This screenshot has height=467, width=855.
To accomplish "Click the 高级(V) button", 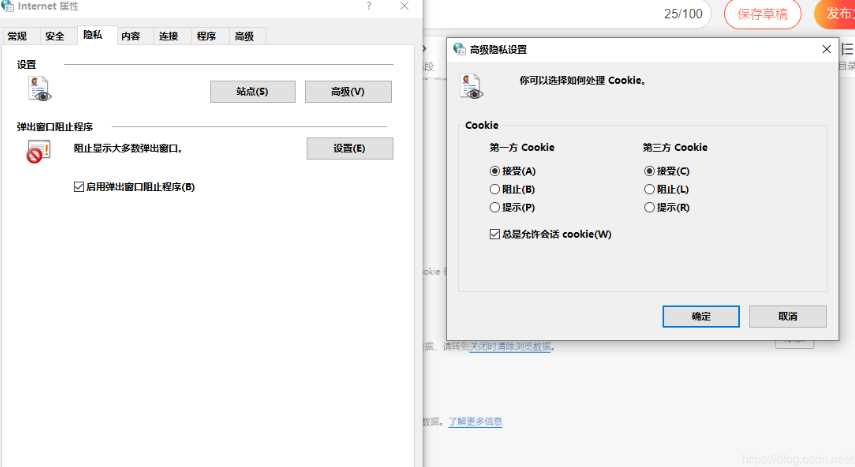I will click(x=348, y=92).
